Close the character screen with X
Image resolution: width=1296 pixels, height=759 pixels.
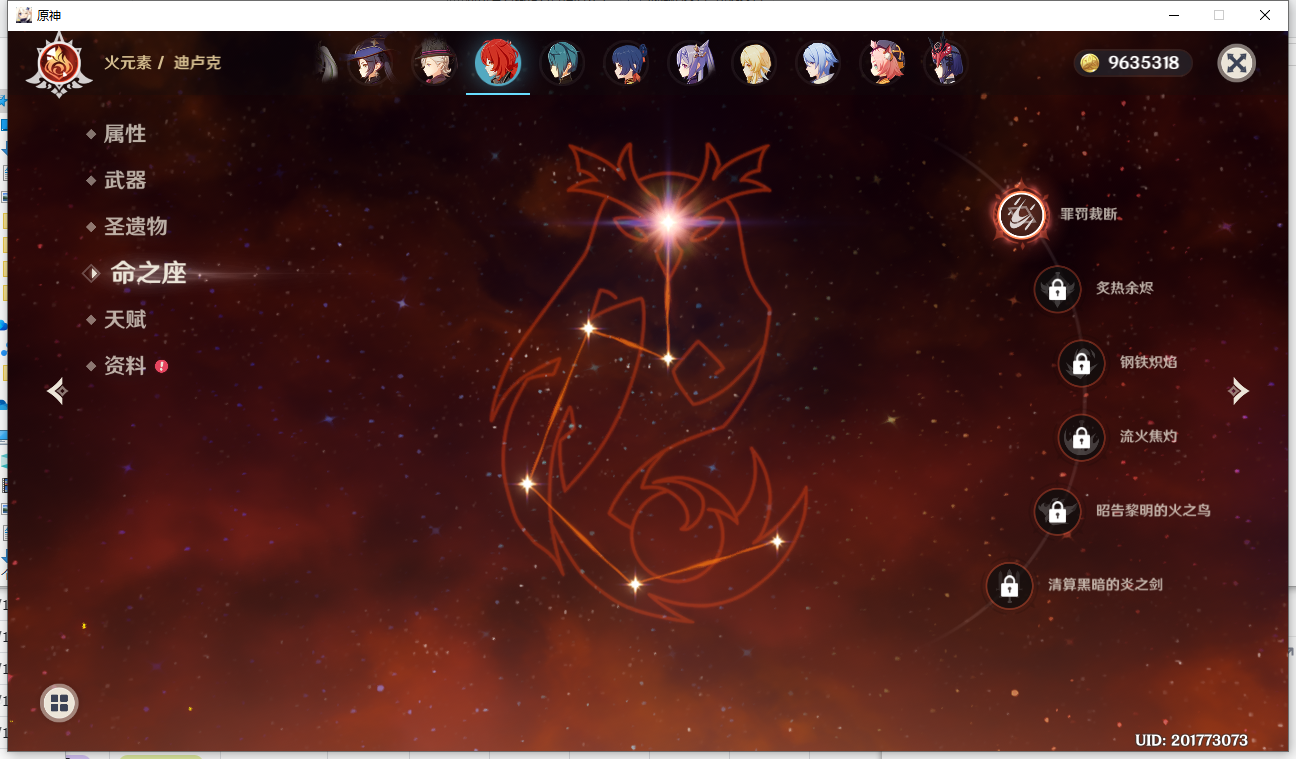pos(1237,63)
